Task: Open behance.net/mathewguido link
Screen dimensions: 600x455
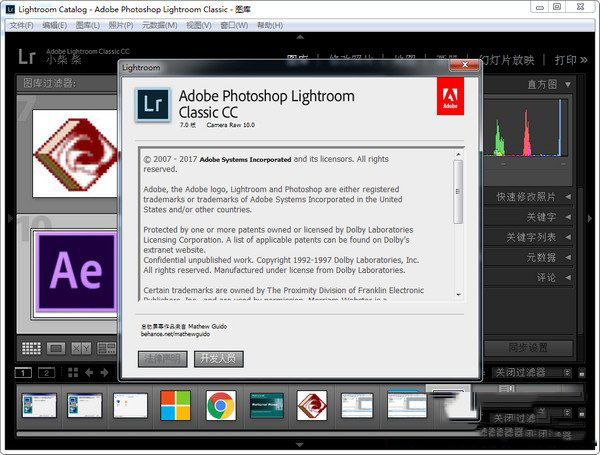Action: pos(175,334)
